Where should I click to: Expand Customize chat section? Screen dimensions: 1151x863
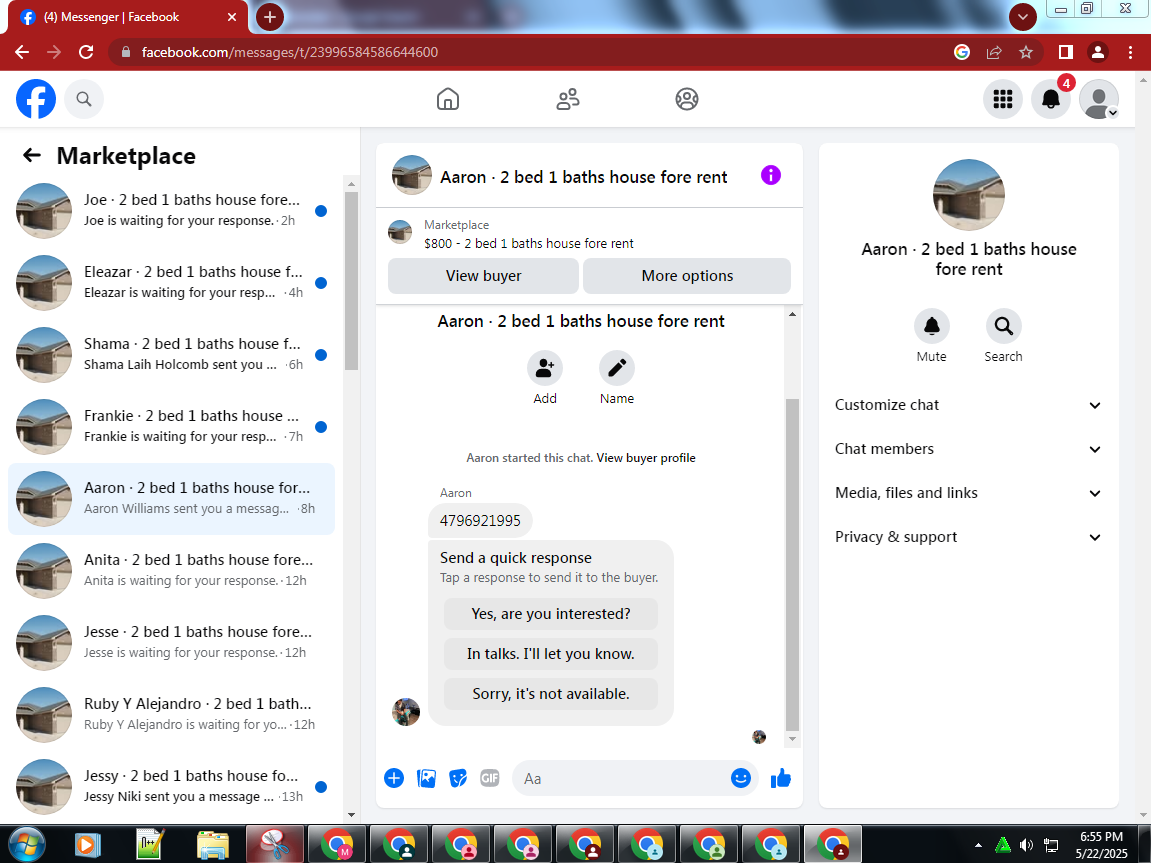[968, 405]
